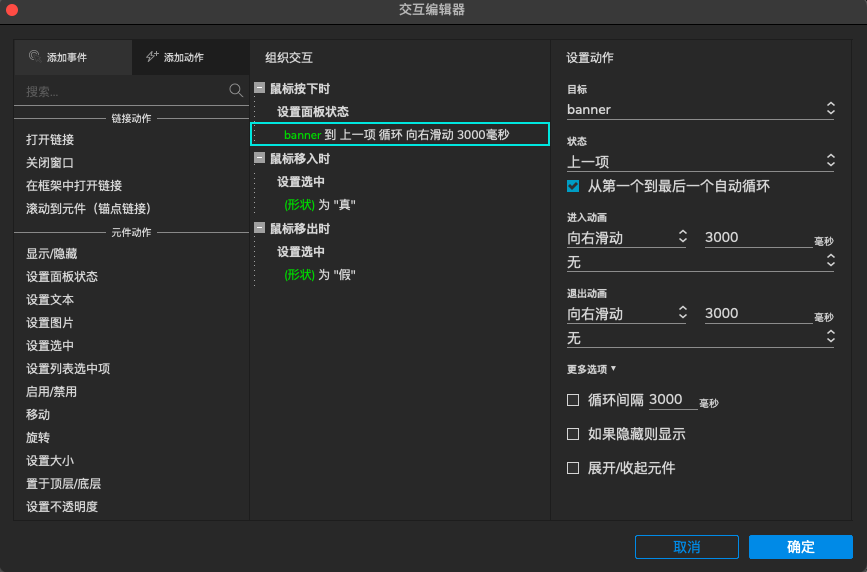Image resolution: width=867 pixels, height=572 pixels.
Task: Collapse the 鼠标移入时 event
Action: [259, 158]
